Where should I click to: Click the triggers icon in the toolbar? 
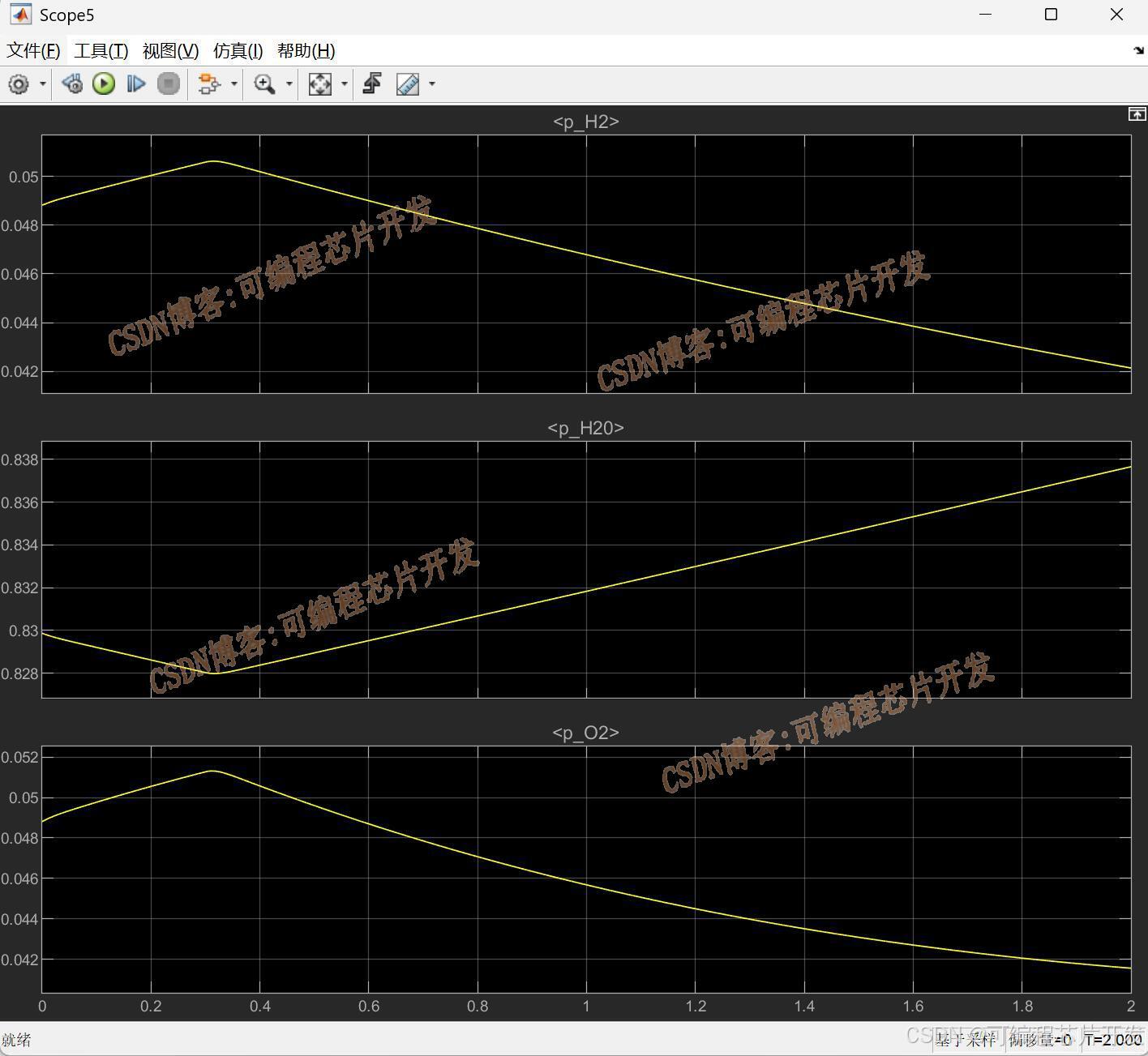[x=372, y=84]
